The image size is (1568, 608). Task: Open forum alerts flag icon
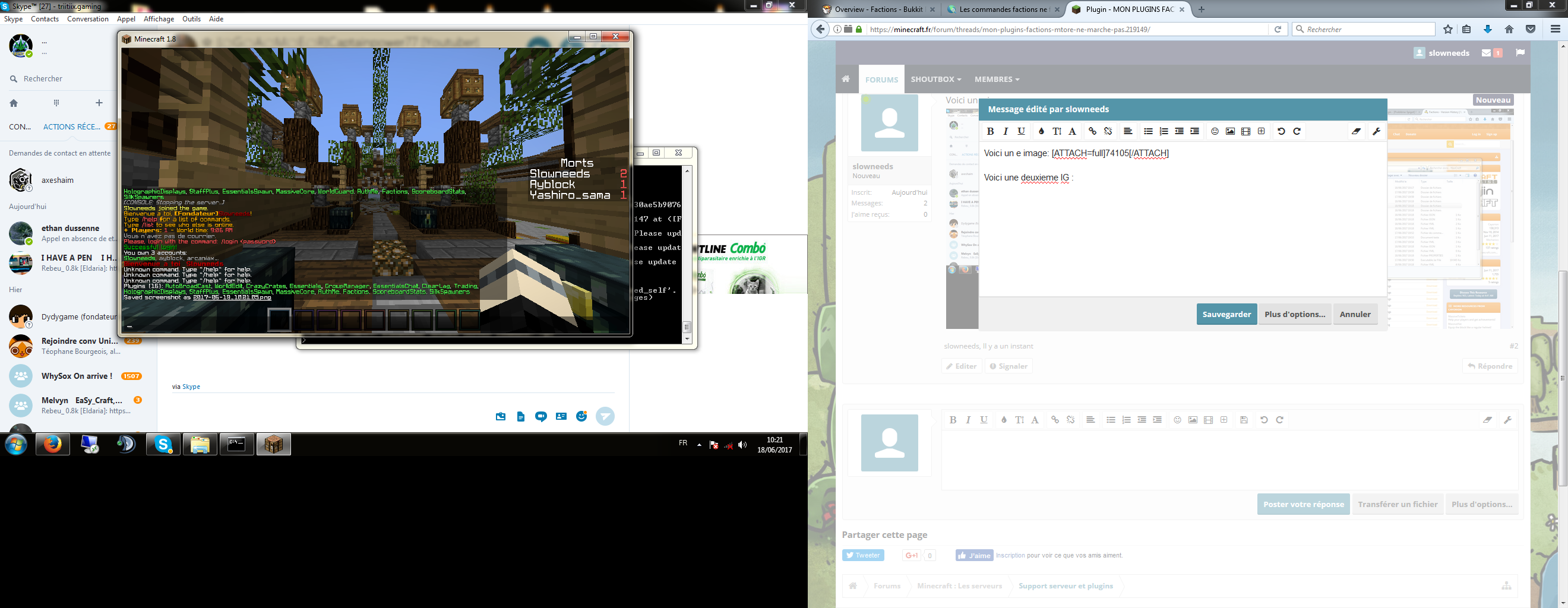[1520, 52]
